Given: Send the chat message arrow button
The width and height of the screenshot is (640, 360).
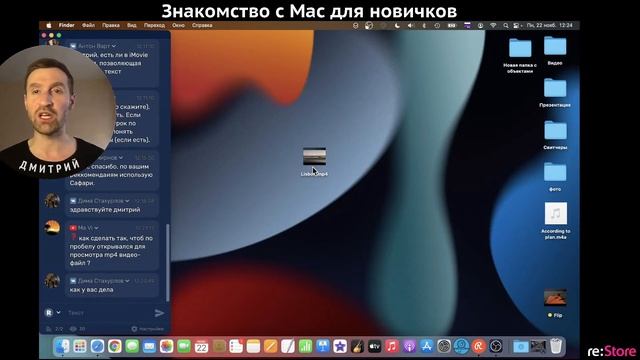Looking at the screenshot, I should [159, 313].
